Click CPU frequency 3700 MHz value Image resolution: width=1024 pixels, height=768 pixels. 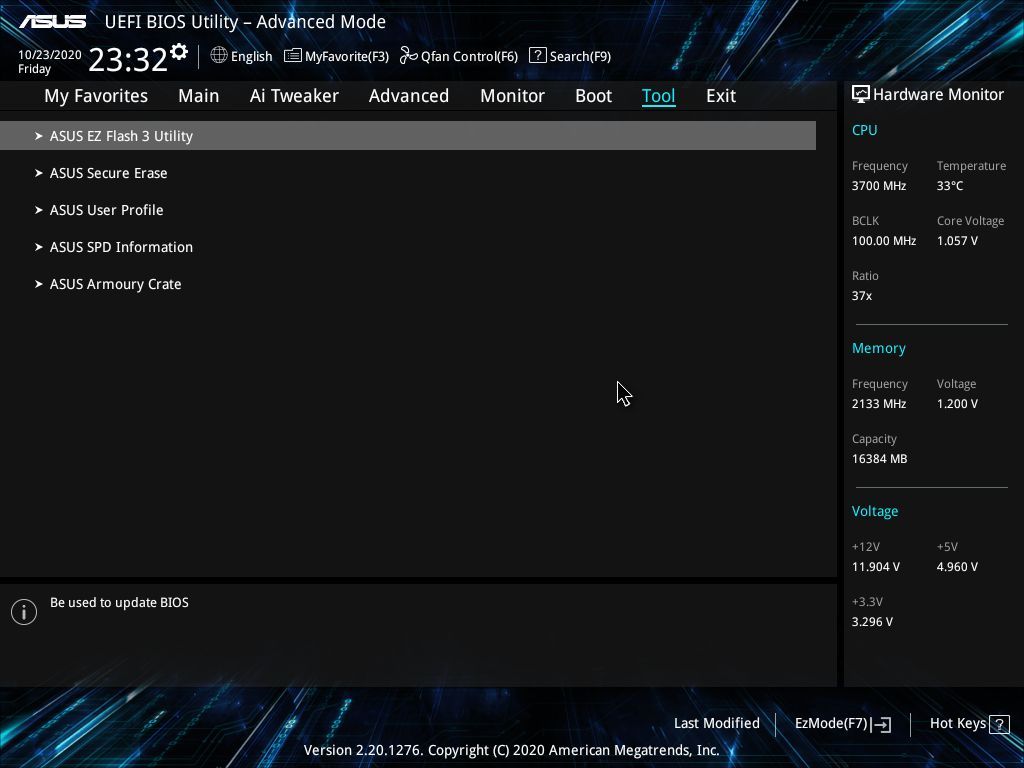878,186
